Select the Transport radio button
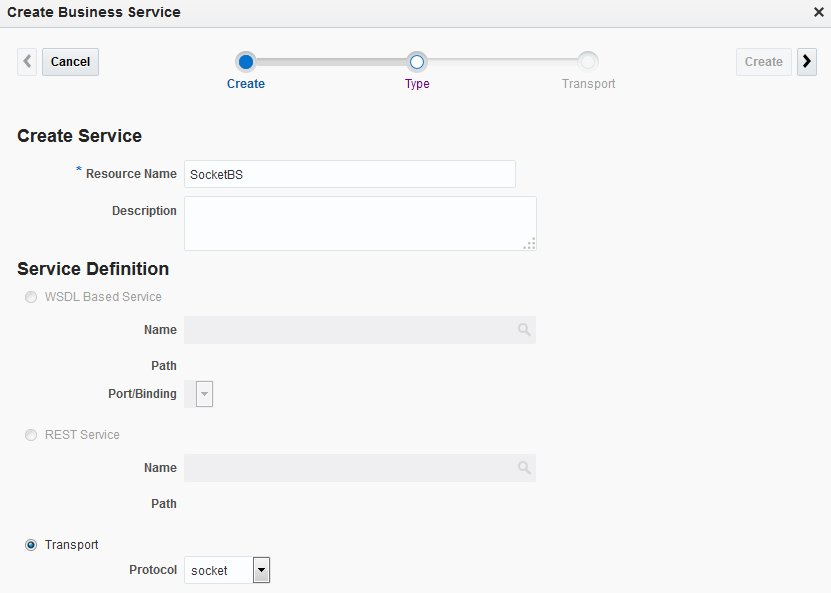Screen dimensions: 831x593 31,545
